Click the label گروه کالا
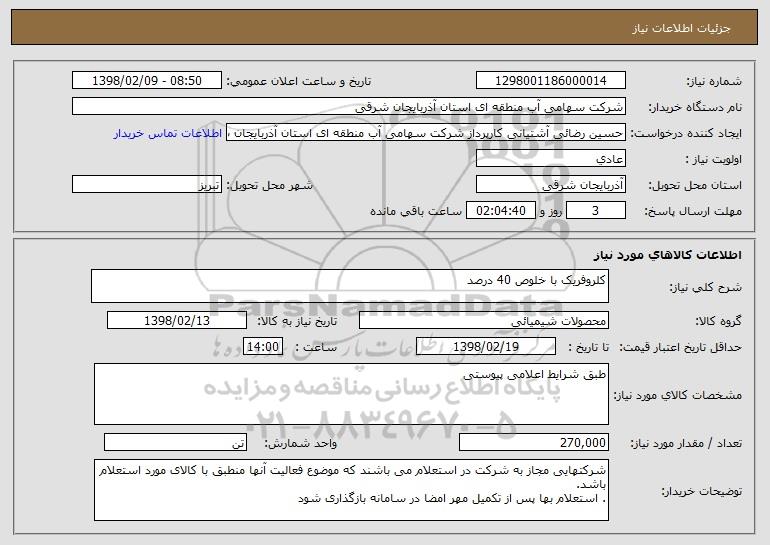Screen dimensions: 770x545 click(x=718, y=322)
